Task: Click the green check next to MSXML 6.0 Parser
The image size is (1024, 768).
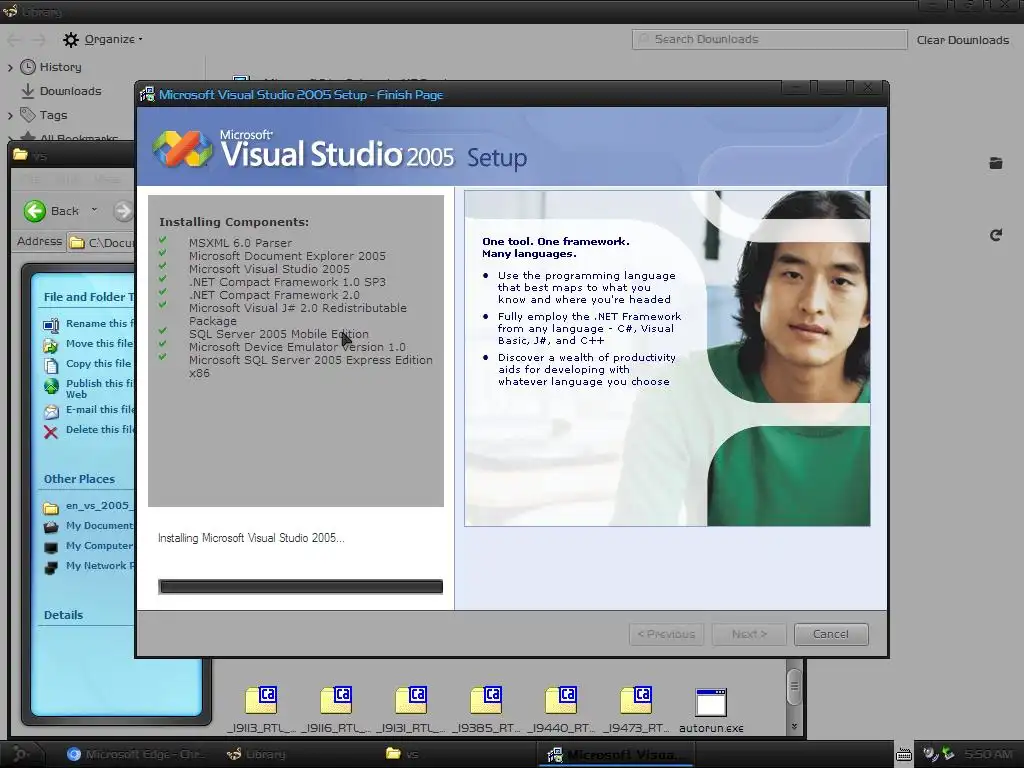Action: pos(163,240)
